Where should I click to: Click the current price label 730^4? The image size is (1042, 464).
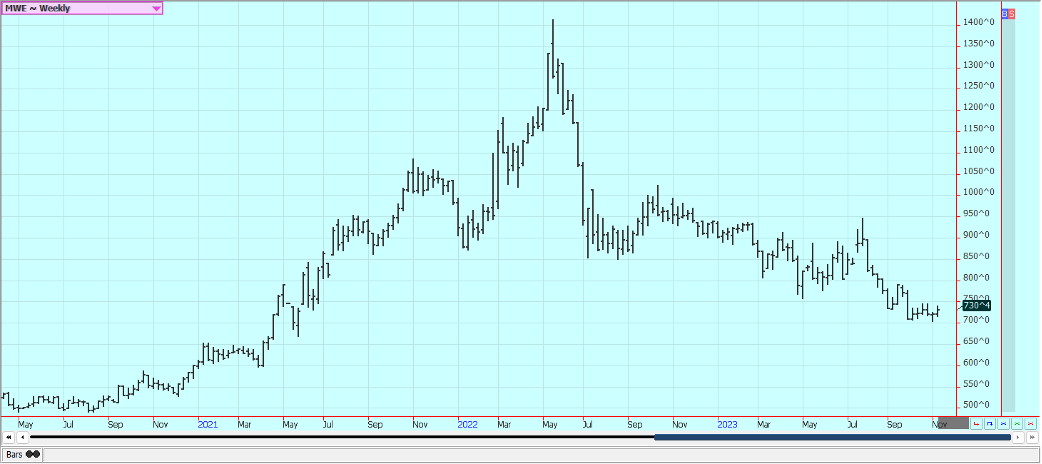coord(976,305)
